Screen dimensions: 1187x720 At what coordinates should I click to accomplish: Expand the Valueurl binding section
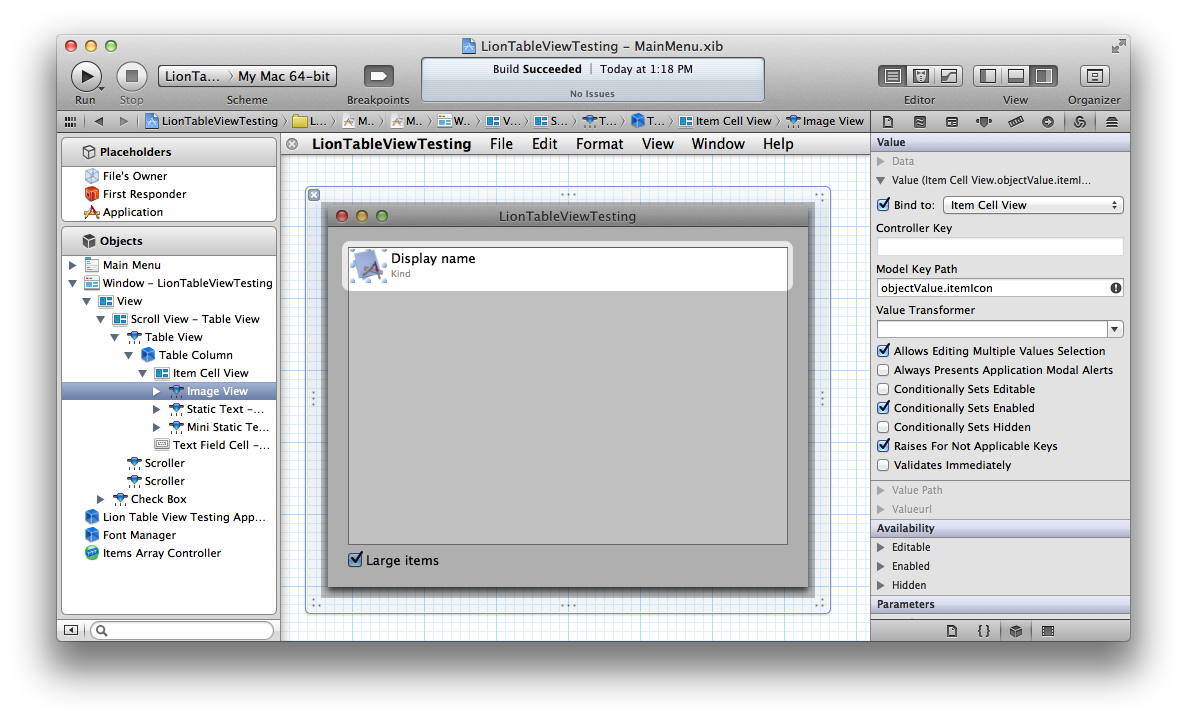click(x=881, y=509)
